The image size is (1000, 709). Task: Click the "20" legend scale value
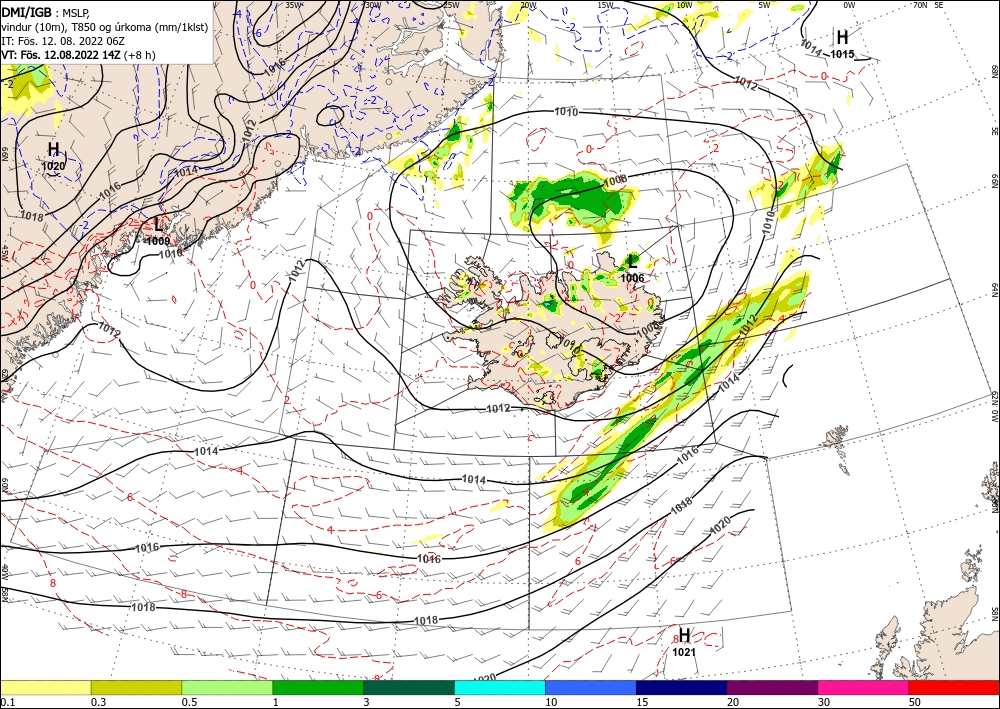[733, 702]
